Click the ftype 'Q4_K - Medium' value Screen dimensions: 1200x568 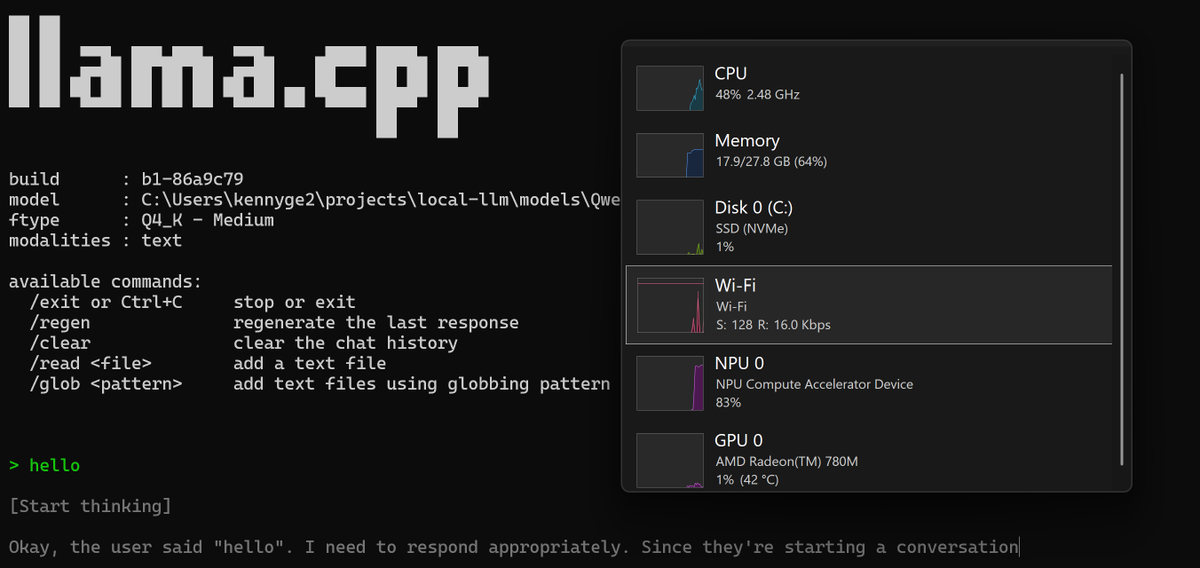click(207, 220)
